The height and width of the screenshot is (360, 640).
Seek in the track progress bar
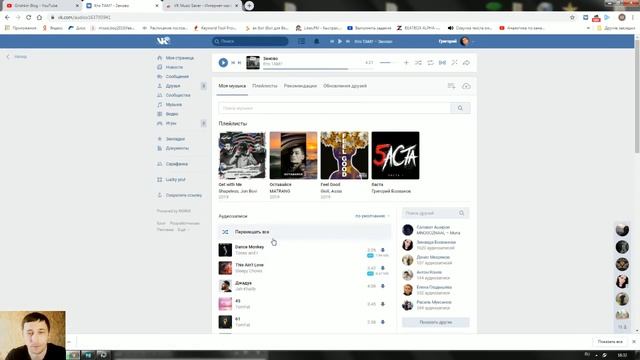(x=318, y=69)
